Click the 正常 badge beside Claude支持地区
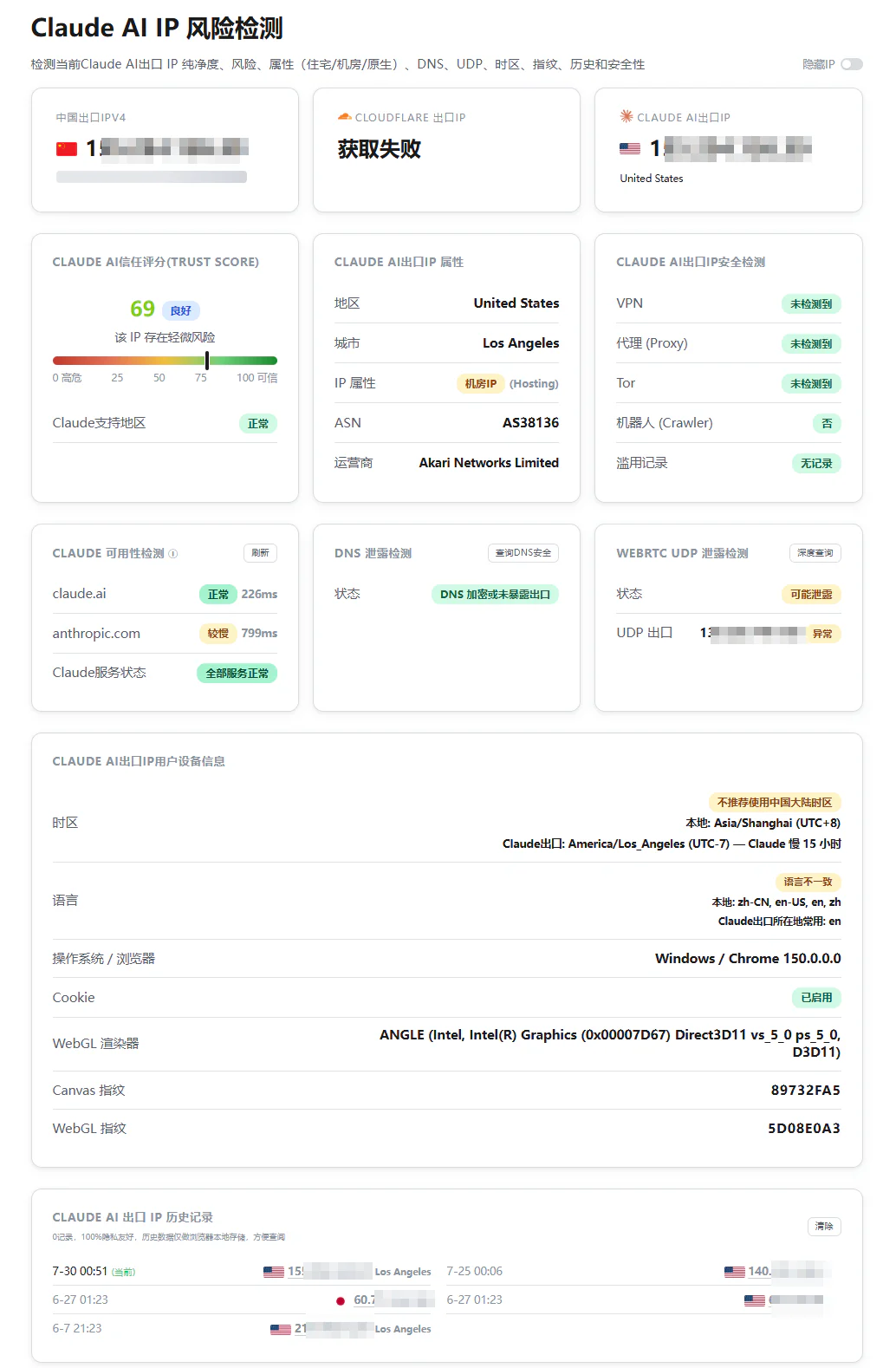The width and height of the screenshot is (896, 1368). pos(258,424)
